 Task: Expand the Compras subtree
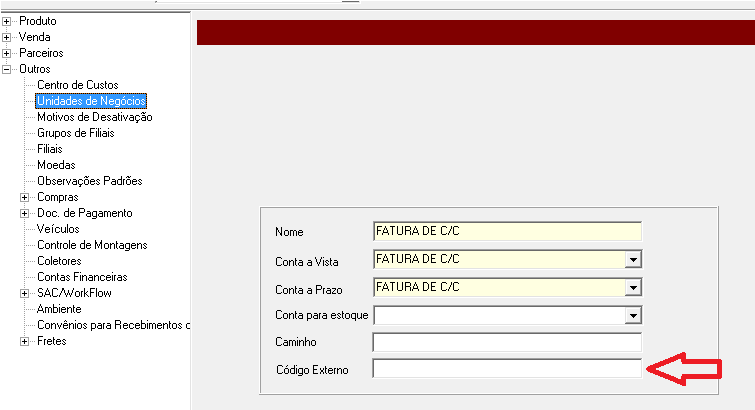pyautogui.click(x=25, y=197)
